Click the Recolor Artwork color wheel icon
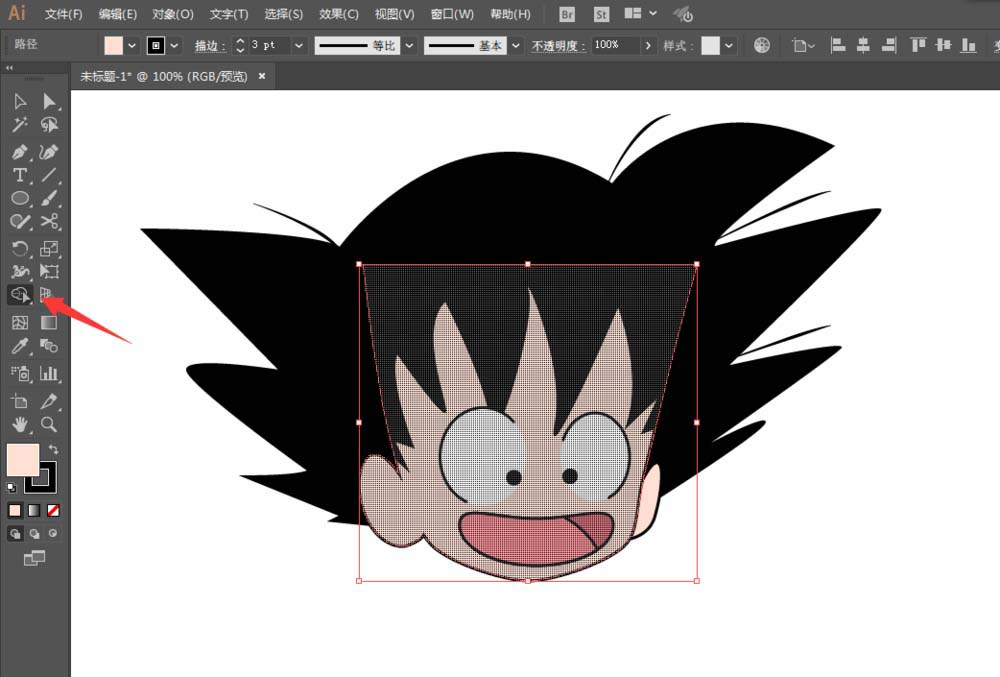Image resolution: width=1000 pixels, height=677 pixels. point(761,45)
